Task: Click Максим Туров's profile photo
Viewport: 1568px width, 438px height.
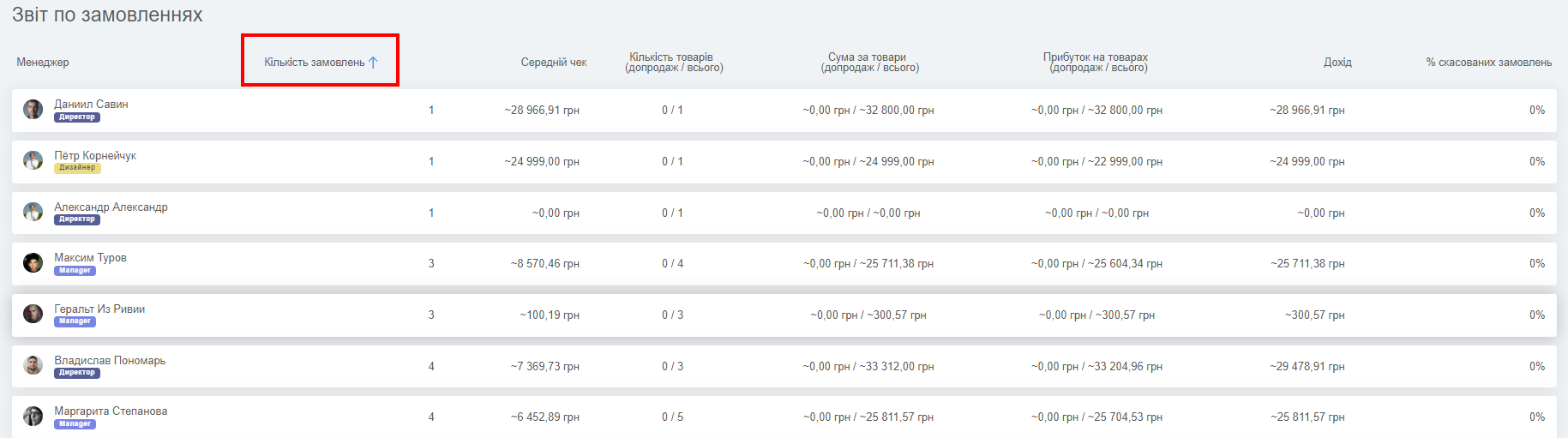Action: pyautogui.click(x=33, y=262)
